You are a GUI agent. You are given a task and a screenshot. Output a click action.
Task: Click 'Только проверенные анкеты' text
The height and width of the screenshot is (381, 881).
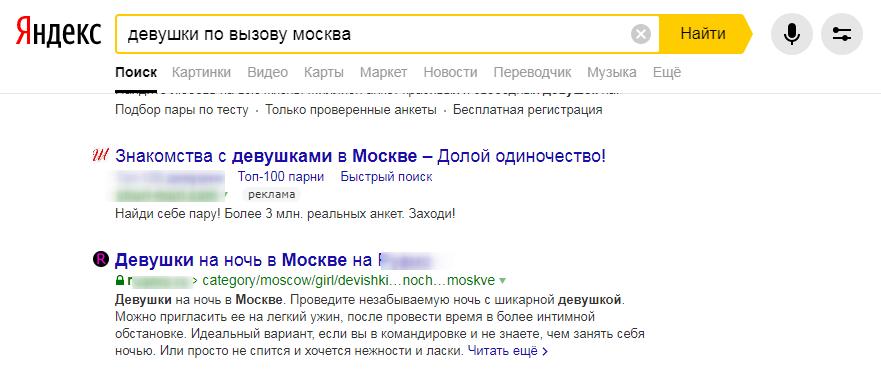[351, 110]
